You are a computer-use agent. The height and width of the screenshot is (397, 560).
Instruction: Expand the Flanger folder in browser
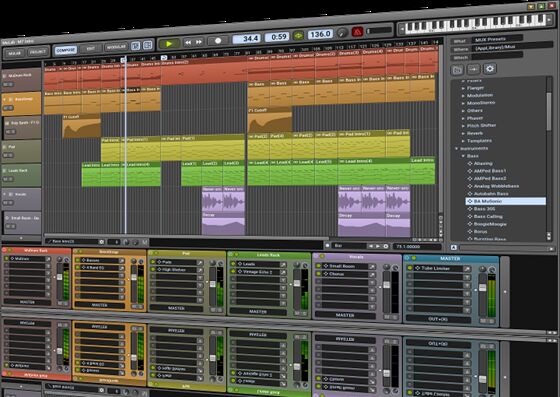pos(463,88)
